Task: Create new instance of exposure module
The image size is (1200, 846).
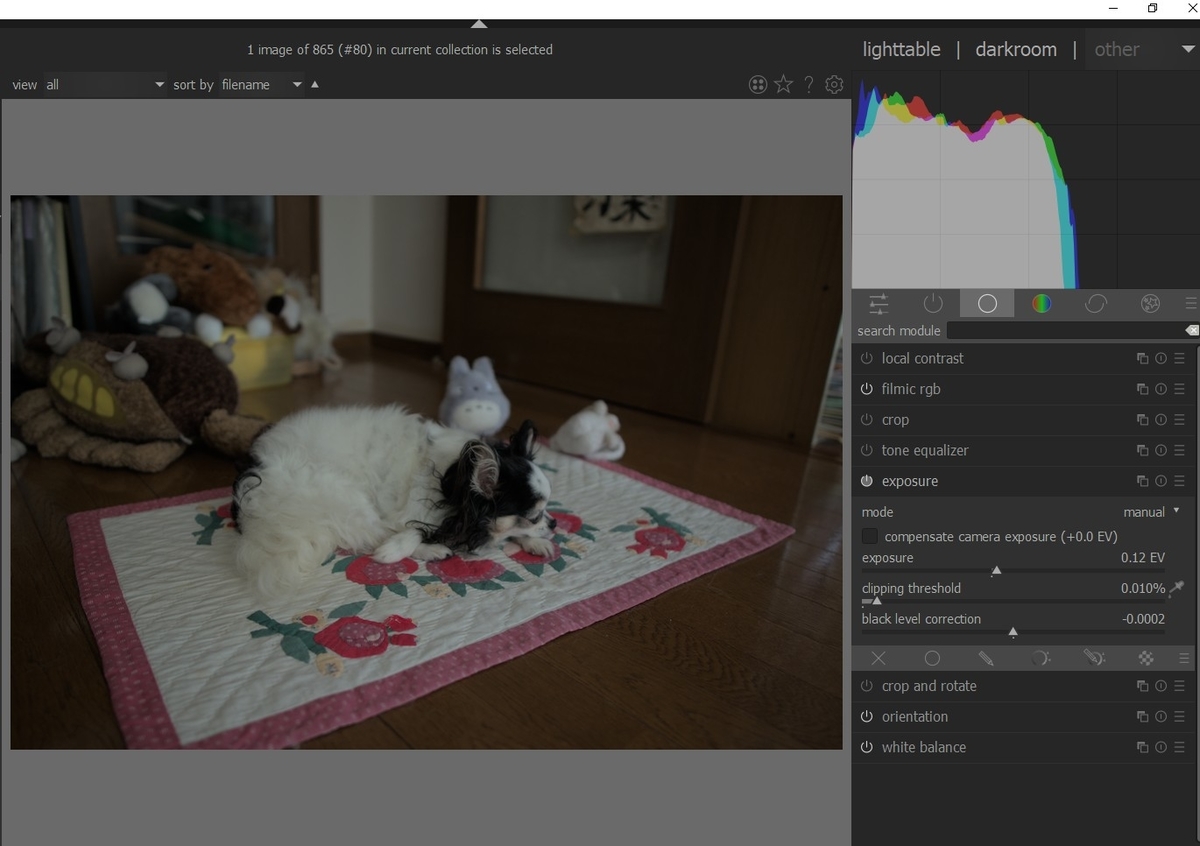Action: pos(1142,481)
